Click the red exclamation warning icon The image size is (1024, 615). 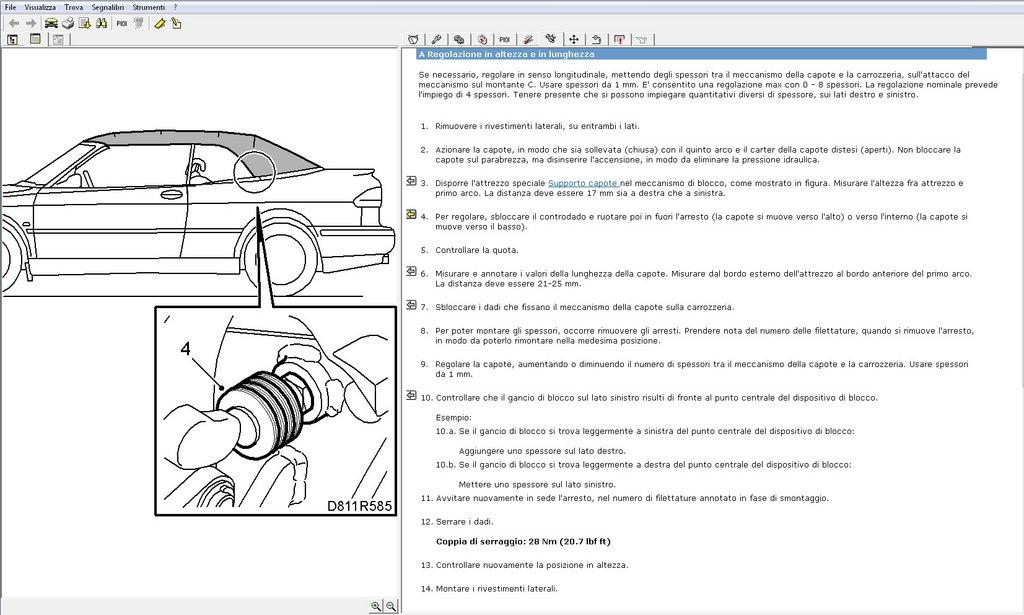619,40
